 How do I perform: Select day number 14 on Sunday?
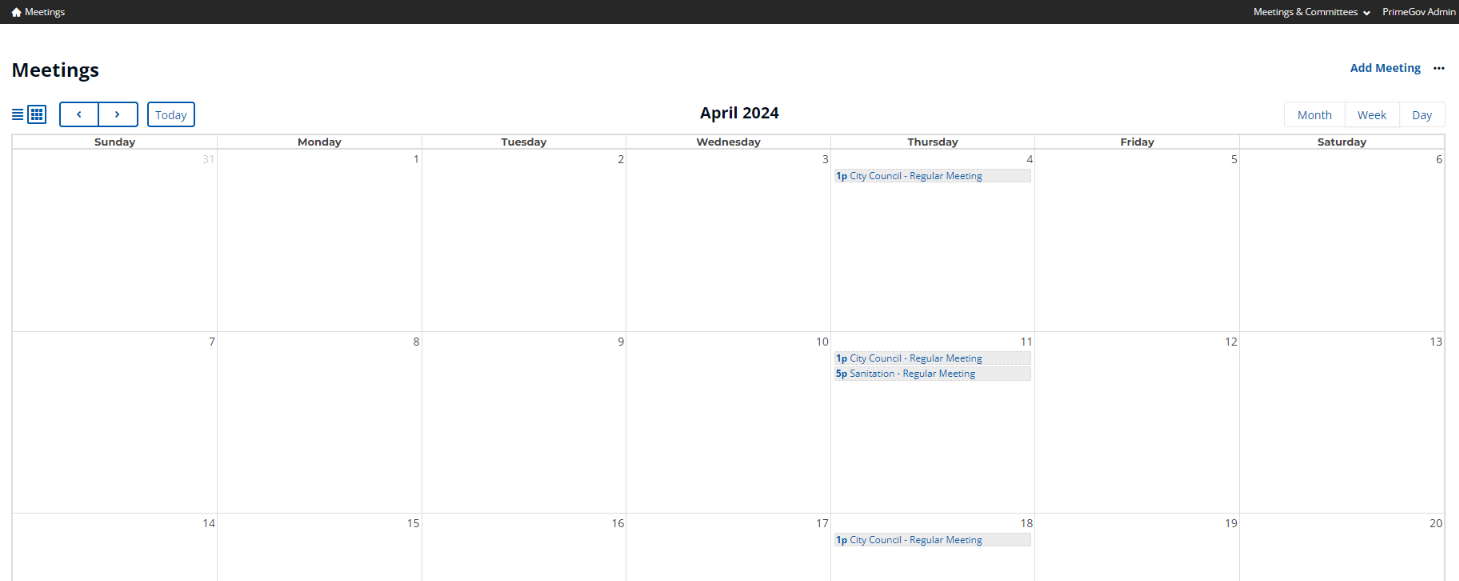[209, 523]
